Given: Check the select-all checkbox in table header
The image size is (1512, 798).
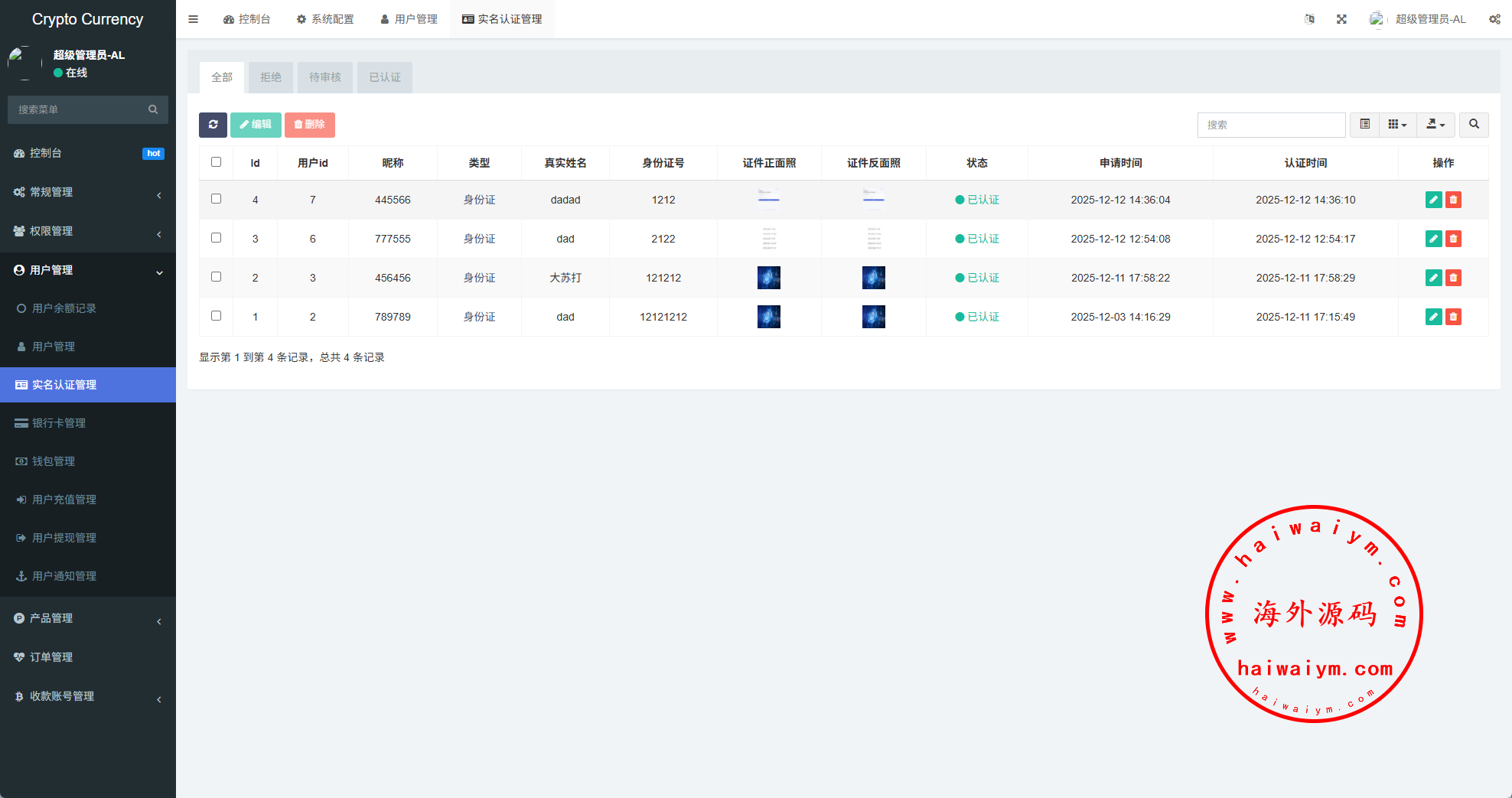Looking at the screenshot, I should 217,162.
